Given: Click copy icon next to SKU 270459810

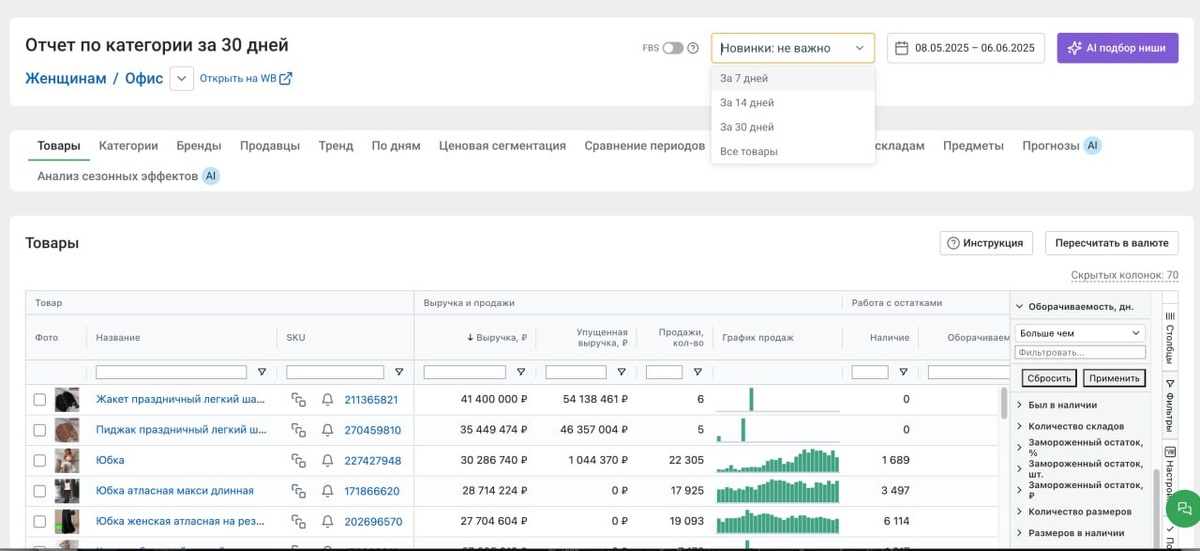Looking at the screenshot, I should coord(298,431).
